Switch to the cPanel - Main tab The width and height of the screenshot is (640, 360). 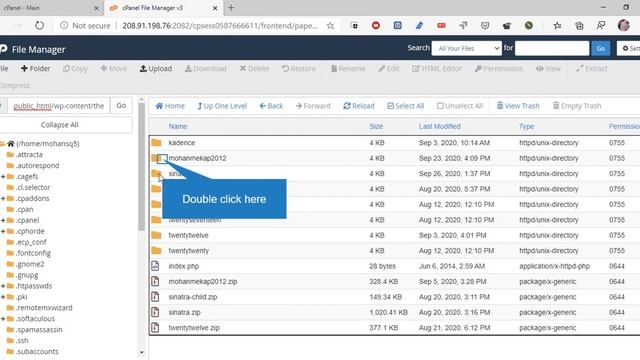pos(48,8)
